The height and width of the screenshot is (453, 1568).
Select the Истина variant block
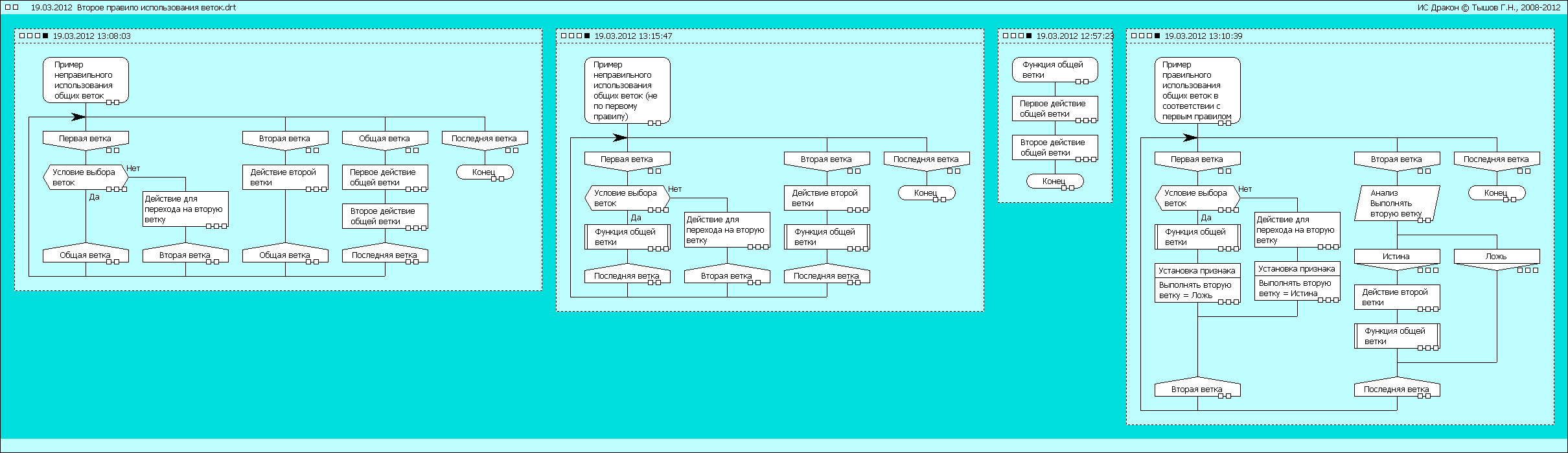(x=1396, y=257)
